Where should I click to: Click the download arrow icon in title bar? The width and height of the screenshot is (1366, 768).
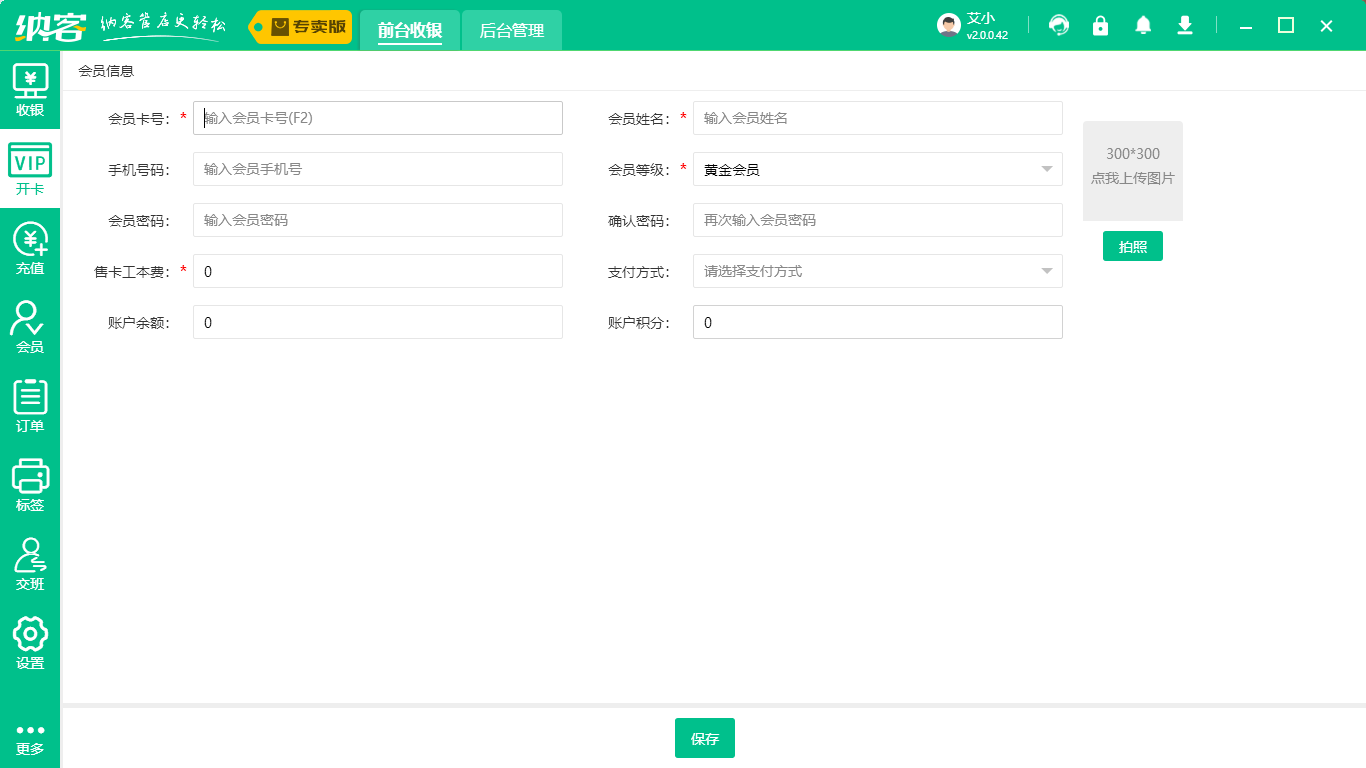pos(1185,26)
